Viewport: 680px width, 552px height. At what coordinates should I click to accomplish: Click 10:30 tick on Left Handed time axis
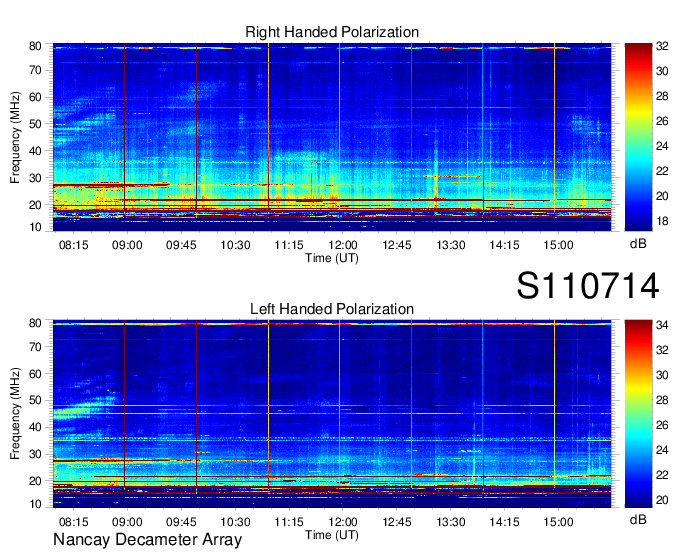pyautogui.click(x=235, y=522)
